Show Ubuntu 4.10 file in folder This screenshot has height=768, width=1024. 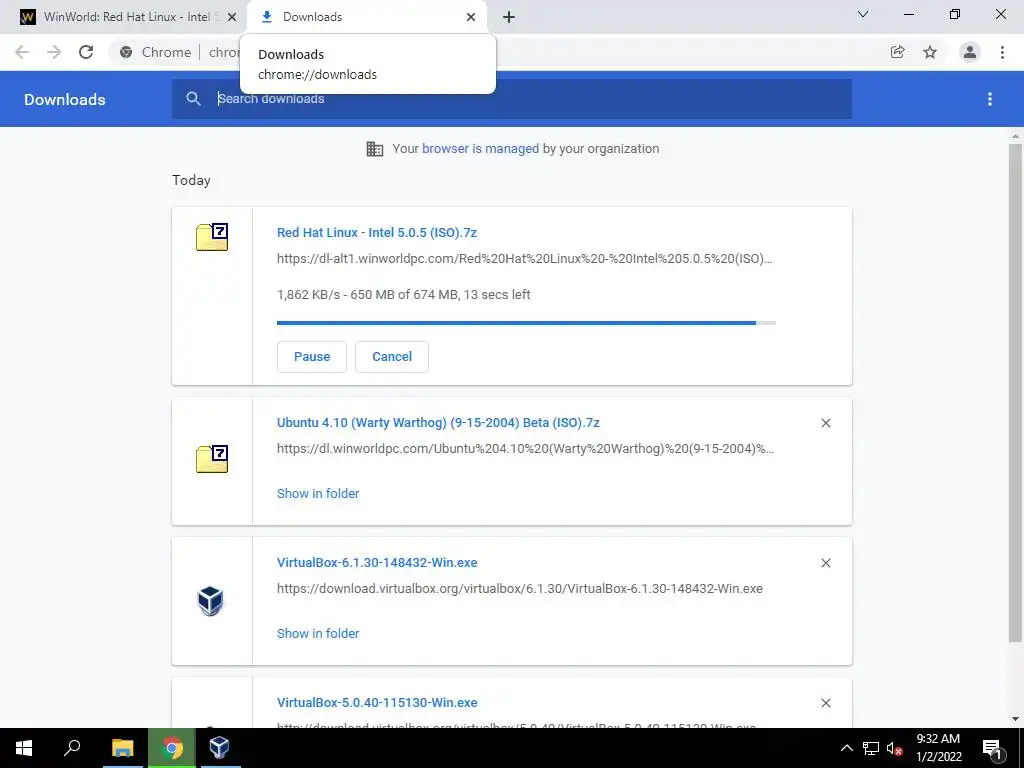(x=318, y=494)
